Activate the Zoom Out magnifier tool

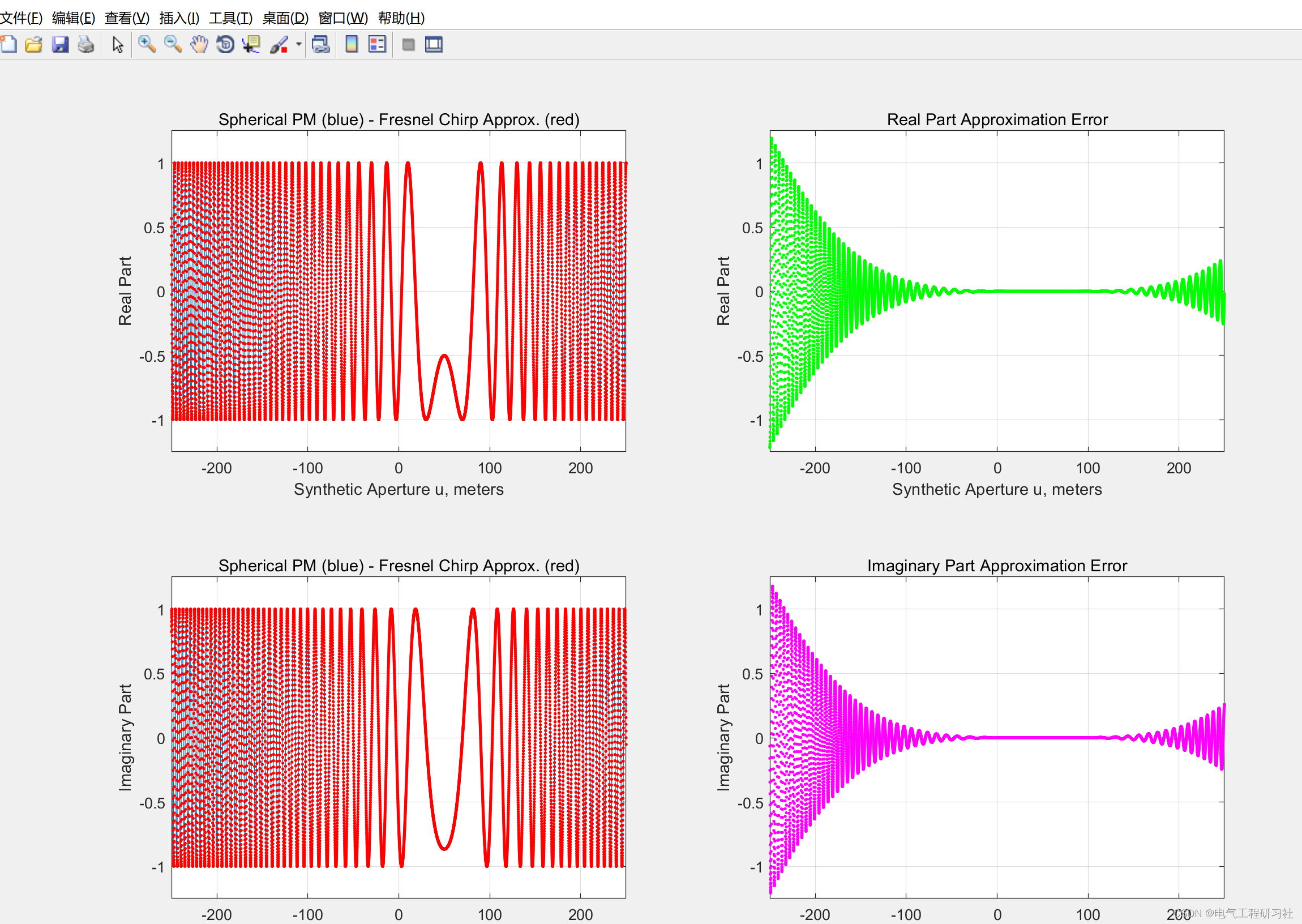(x=173, y=44)
